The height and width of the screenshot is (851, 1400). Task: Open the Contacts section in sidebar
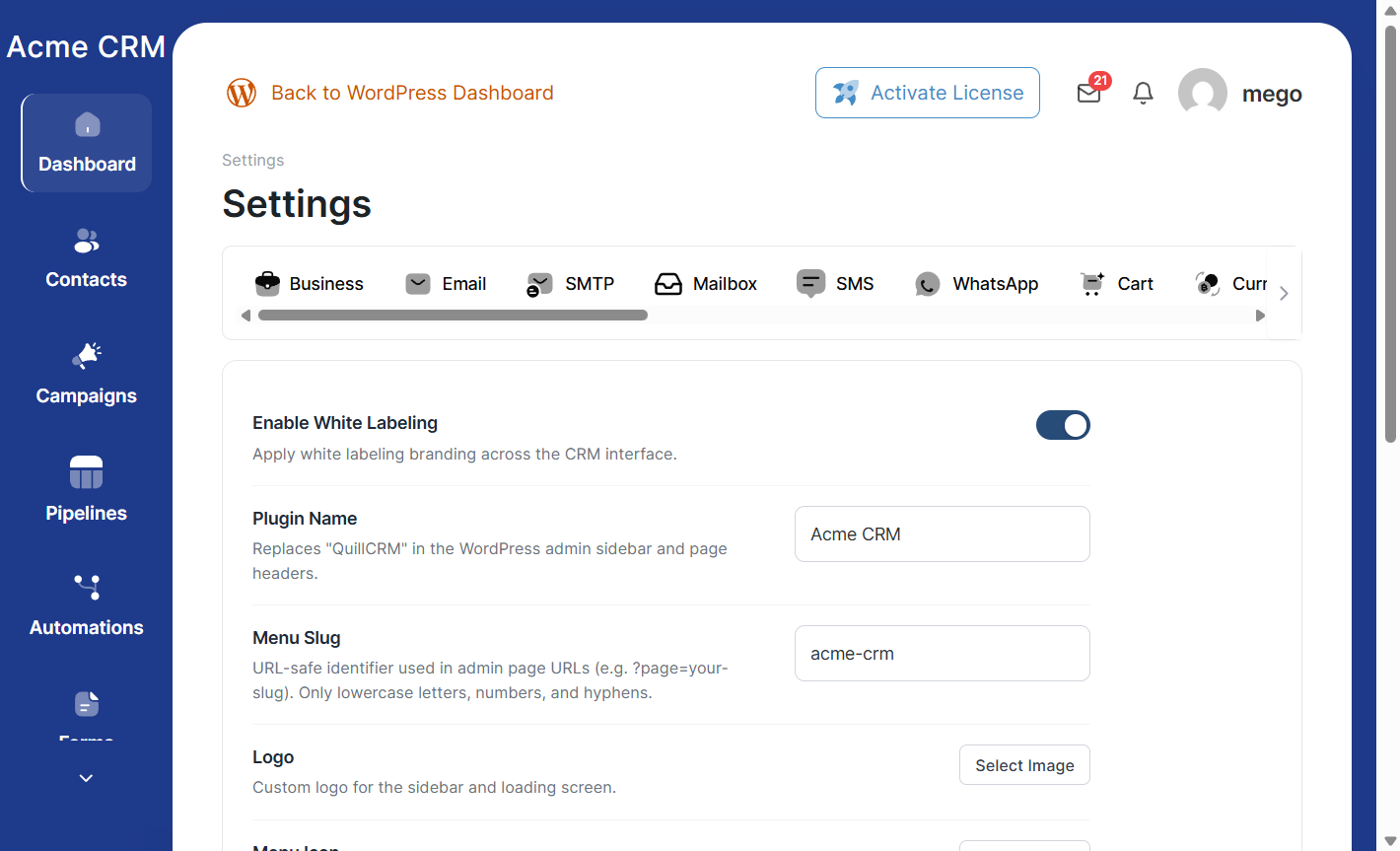coord(86,258)
